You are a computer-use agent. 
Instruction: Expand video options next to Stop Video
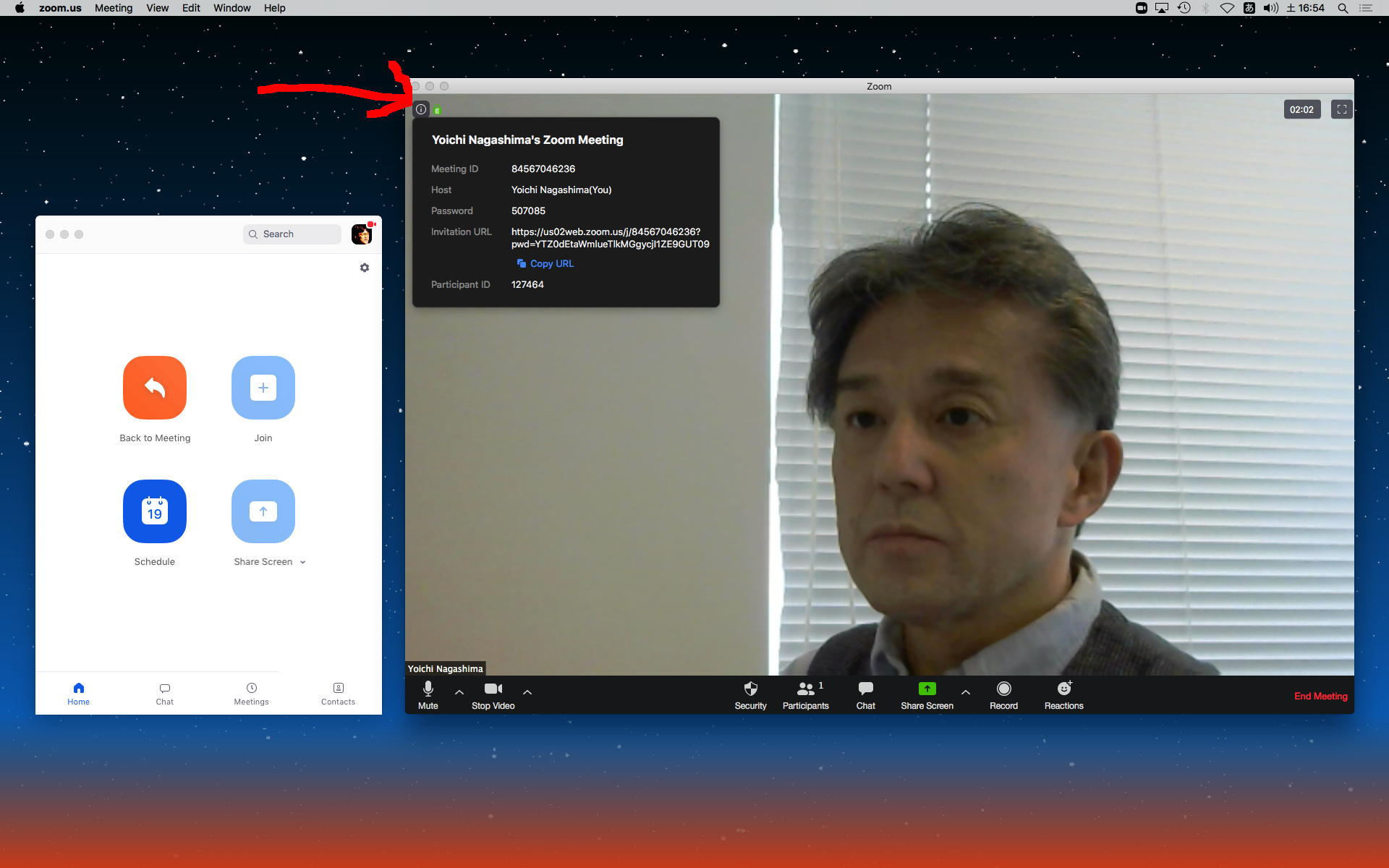[x=527, y=692]
